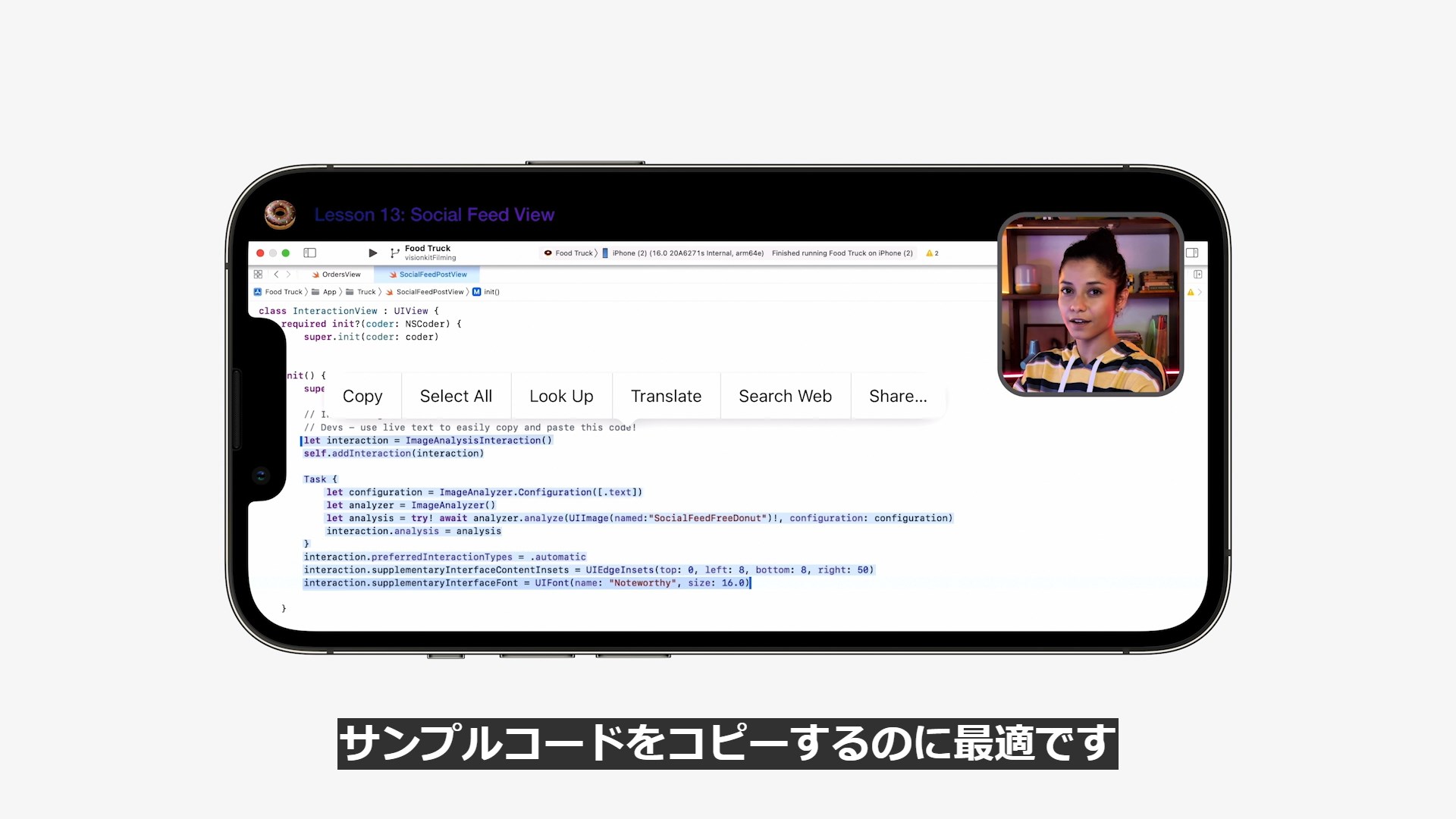This screenshot has width=1456, height=819.
Task: Switch to the OrdersView tab
Action: click(337, 275)
